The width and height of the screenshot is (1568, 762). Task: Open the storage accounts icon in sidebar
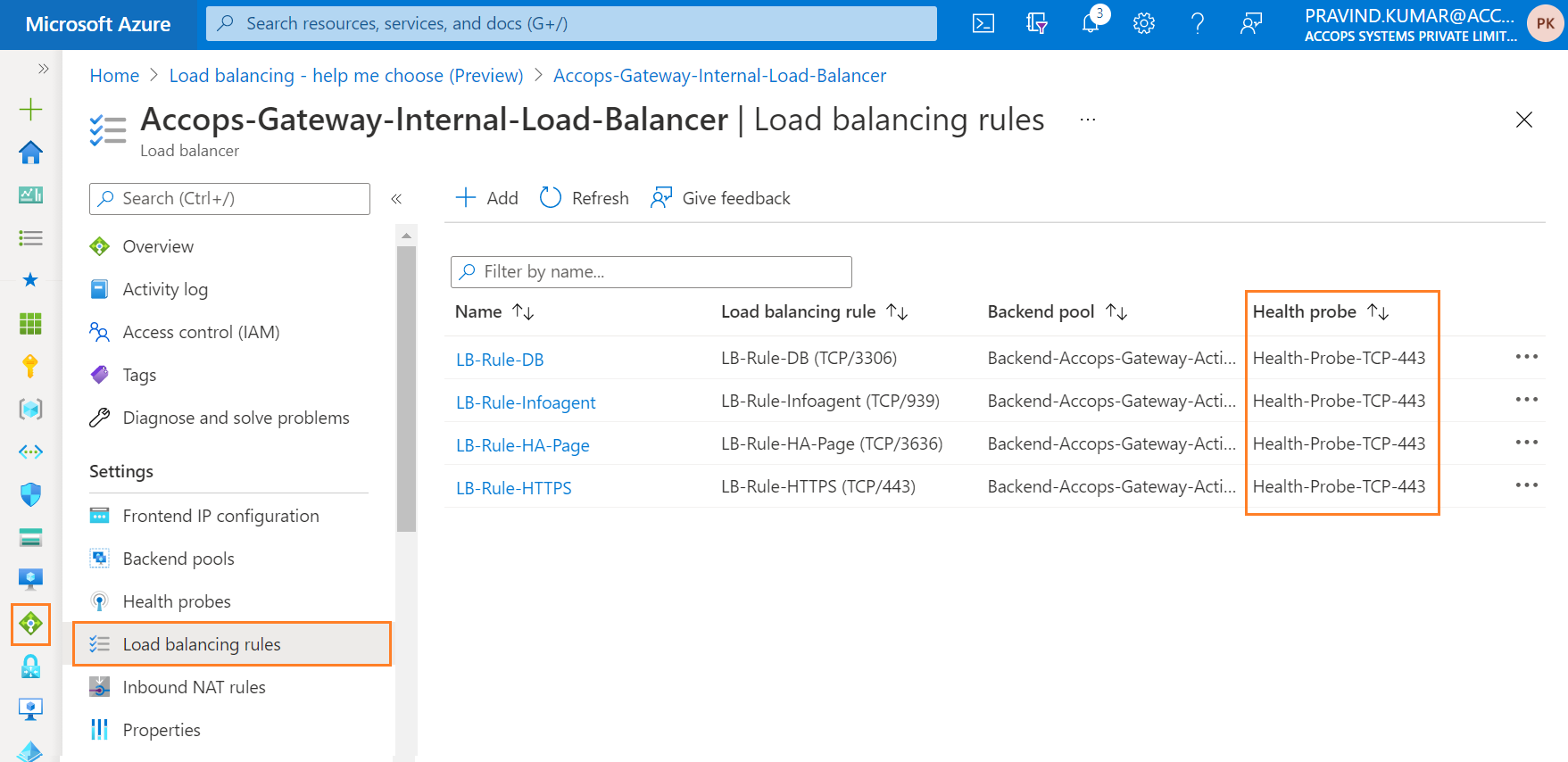(x=30, y=537)
